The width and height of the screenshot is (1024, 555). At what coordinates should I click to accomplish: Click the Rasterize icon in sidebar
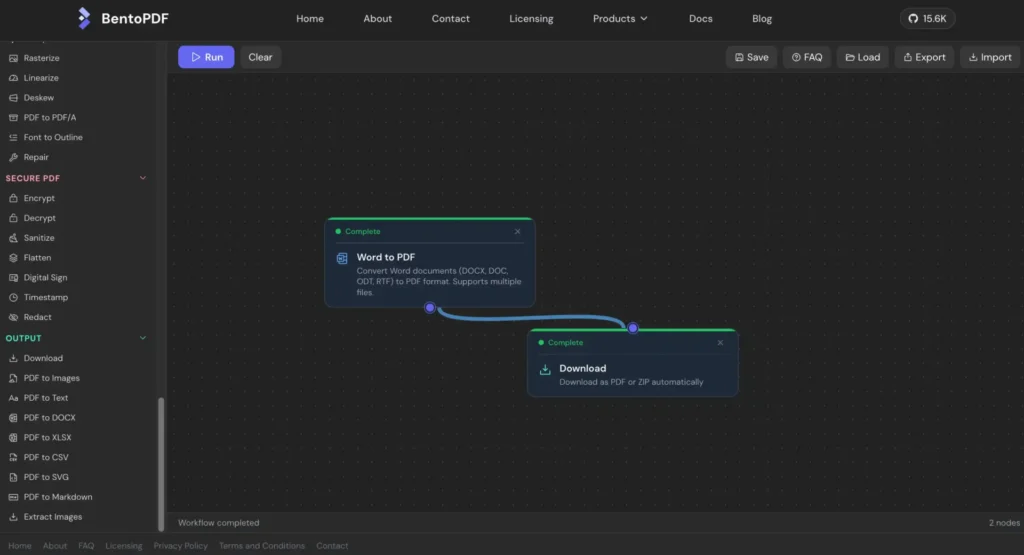[x=13, y=58]
